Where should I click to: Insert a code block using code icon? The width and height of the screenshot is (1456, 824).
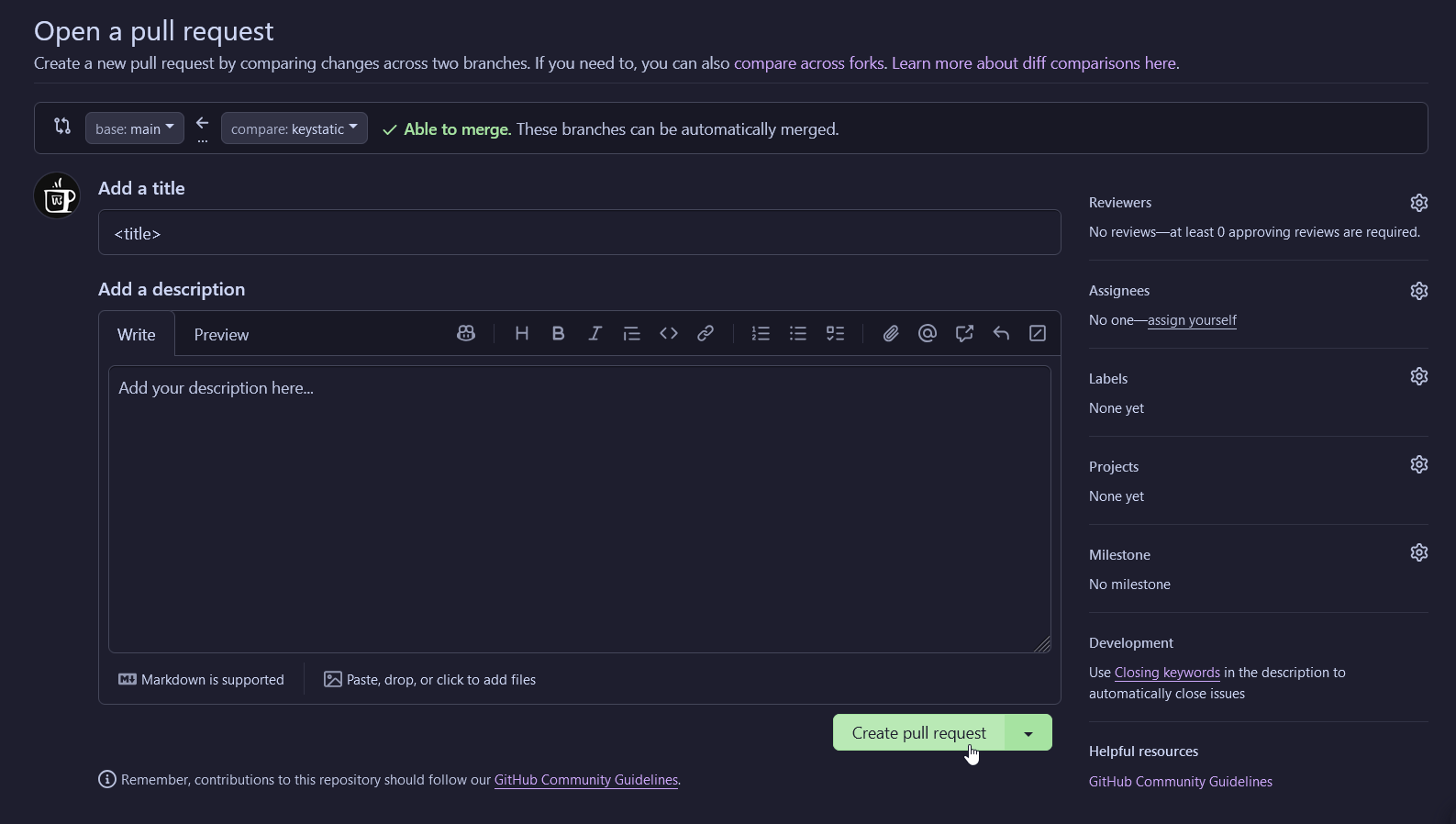coord(669,334)
